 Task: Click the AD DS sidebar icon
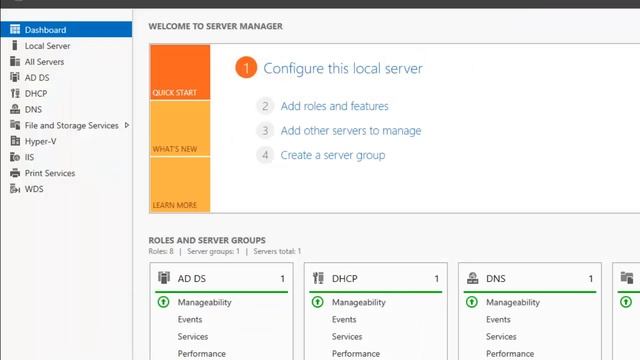point(15,77)
